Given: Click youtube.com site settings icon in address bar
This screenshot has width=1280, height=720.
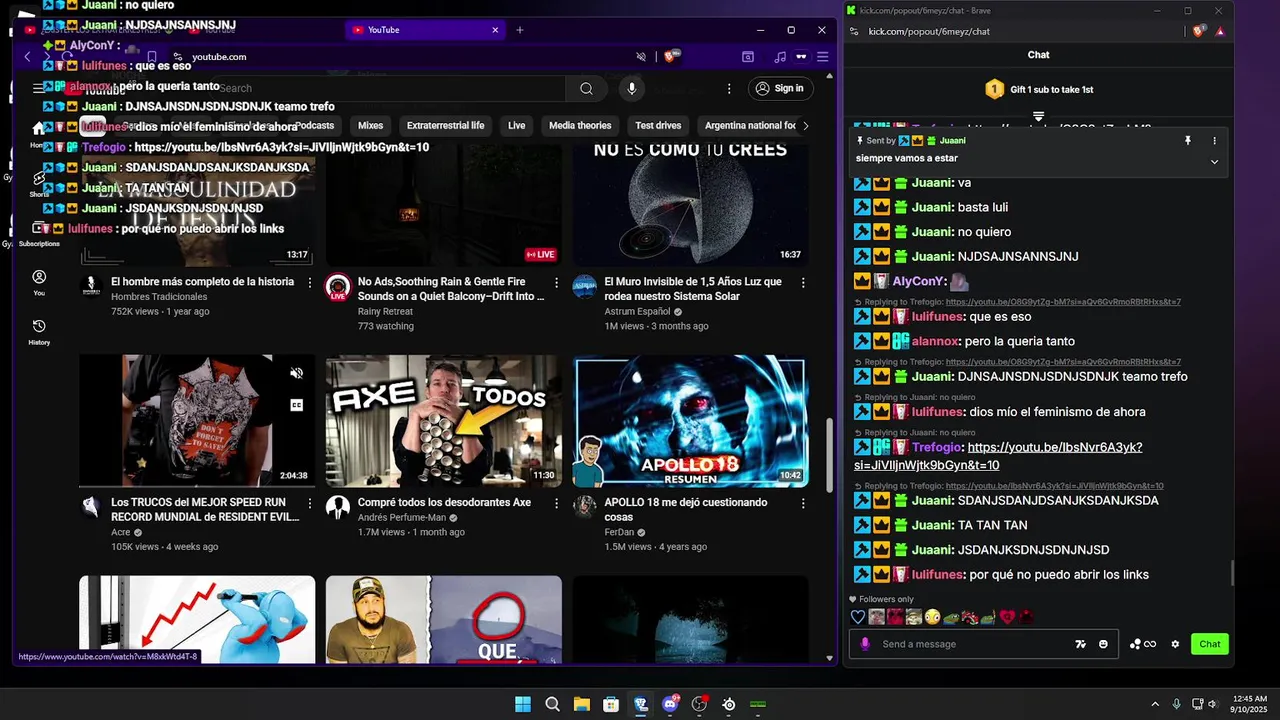Looking at the screenshot, I should (x=177, y=57).
